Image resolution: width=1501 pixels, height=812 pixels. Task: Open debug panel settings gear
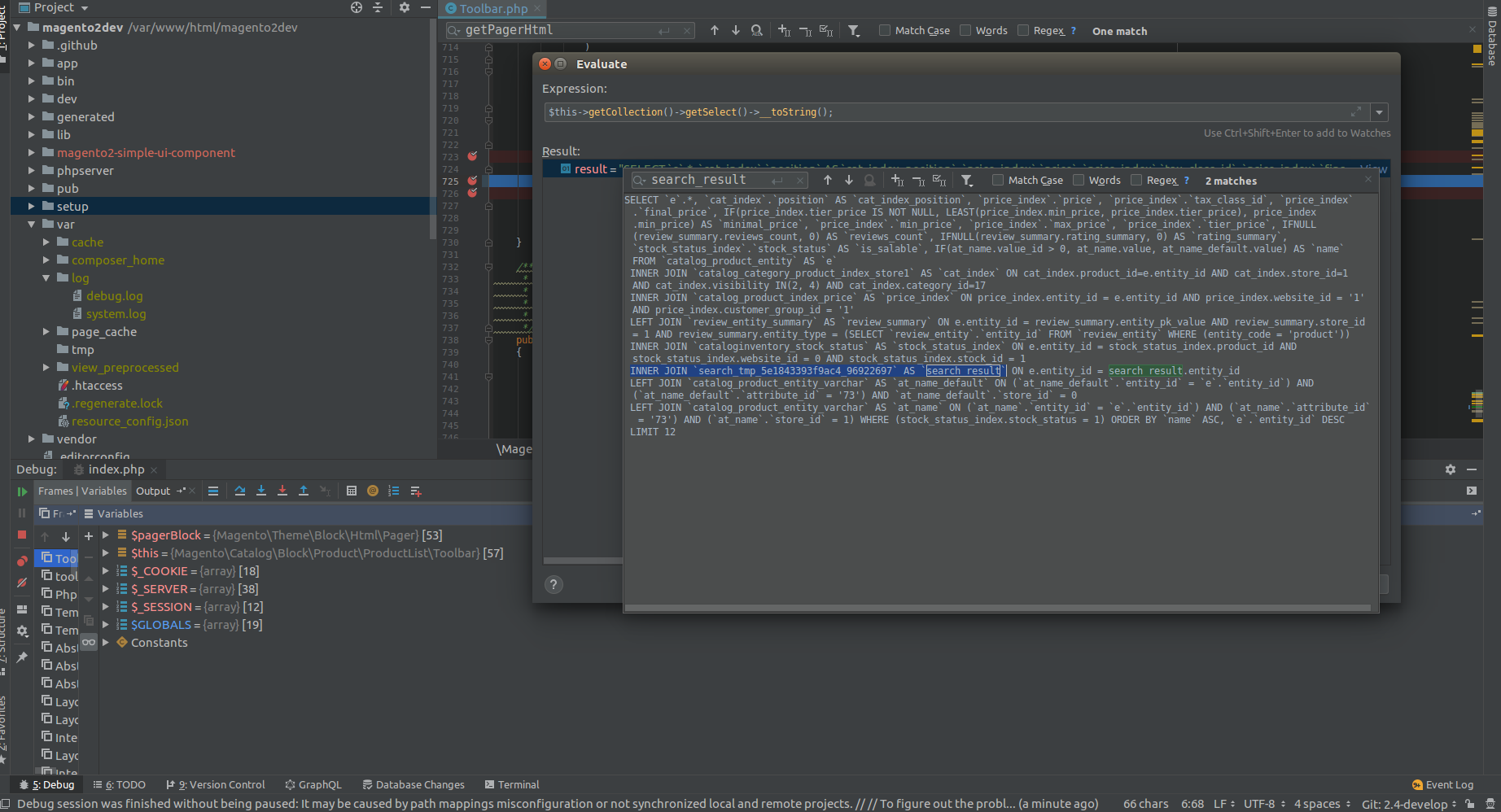point(1451,469)
